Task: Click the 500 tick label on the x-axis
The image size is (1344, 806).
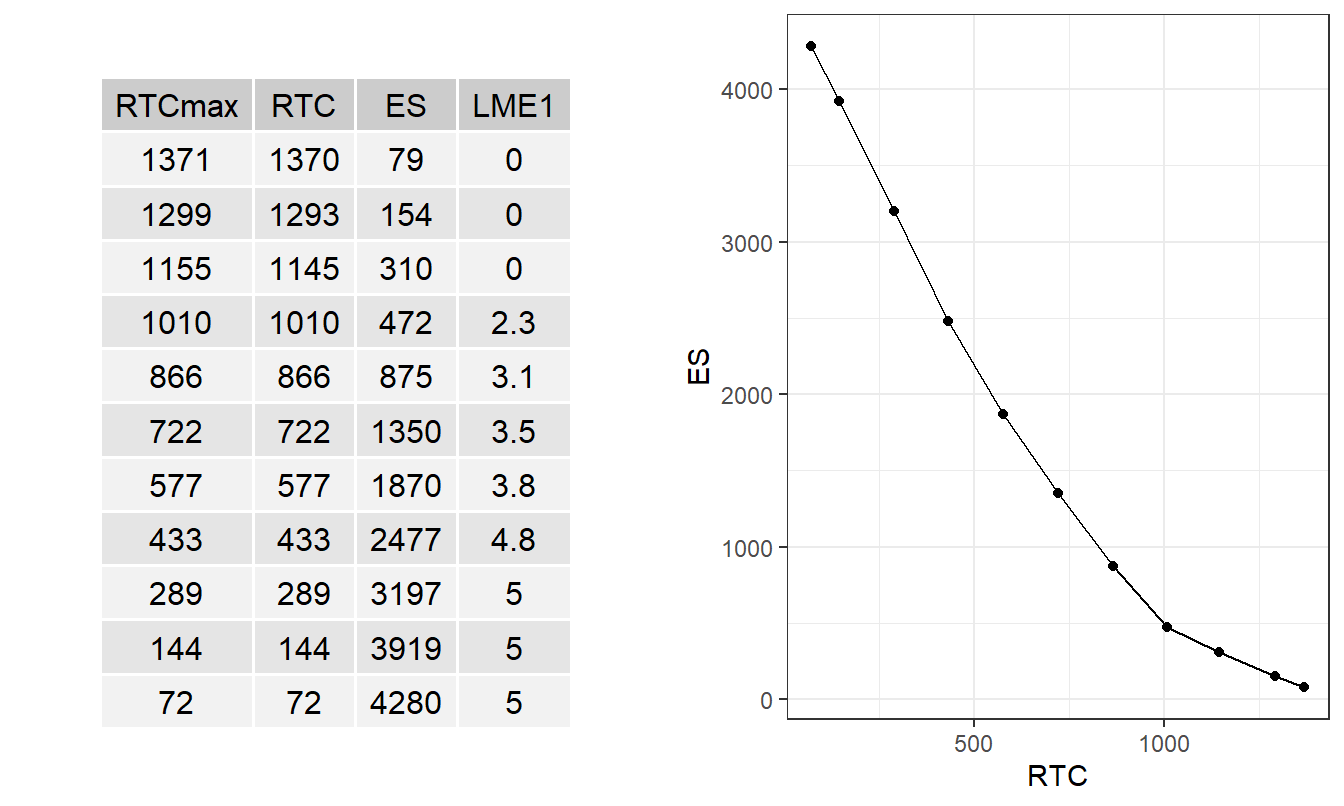Action: [974, 743]
